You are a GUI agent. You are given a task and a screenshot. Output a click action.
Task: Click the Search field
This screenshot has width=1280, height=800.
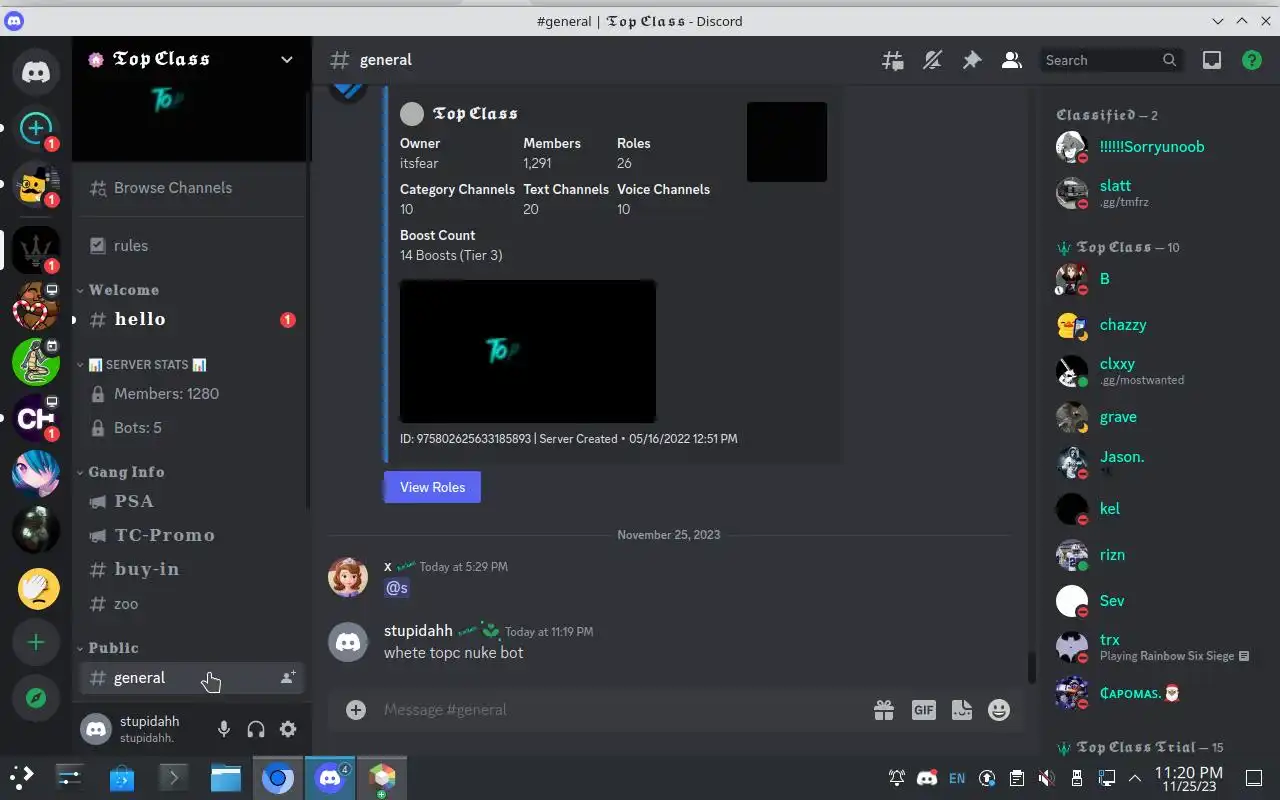[x=1111, y=60]
